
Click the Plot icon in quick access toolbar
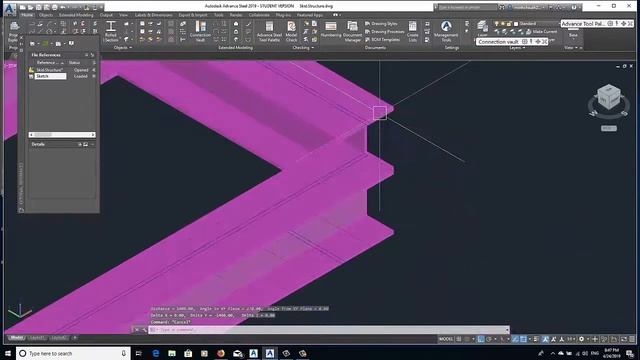point(54,7)
